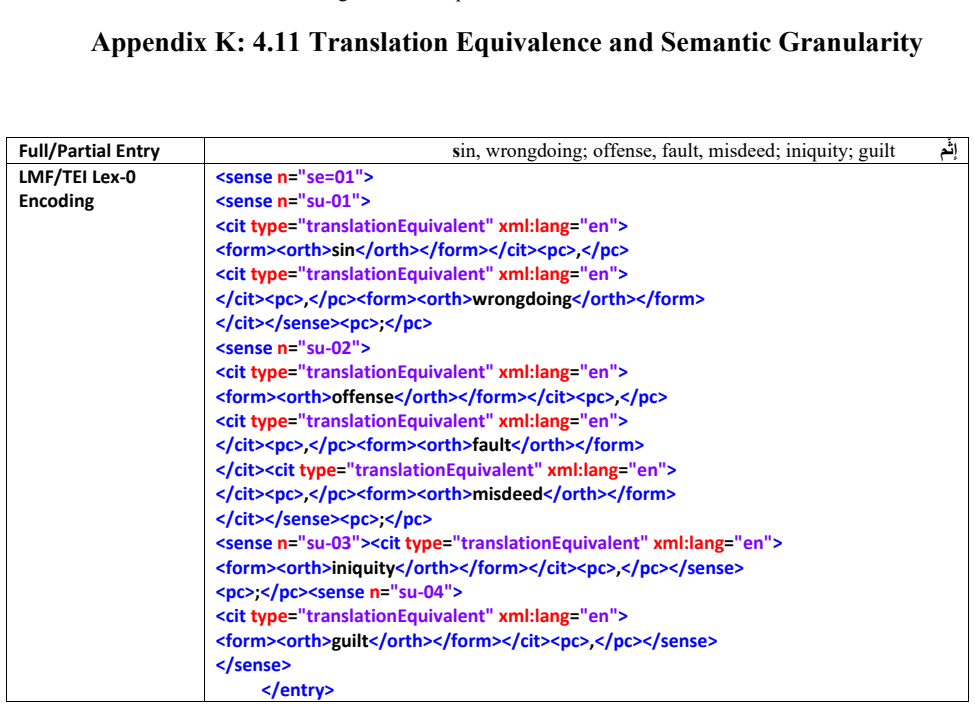The width and height of the screenshot is (975, 708).
Task: Click the word 'guilt' in the XML
Action: click(350, 641)
